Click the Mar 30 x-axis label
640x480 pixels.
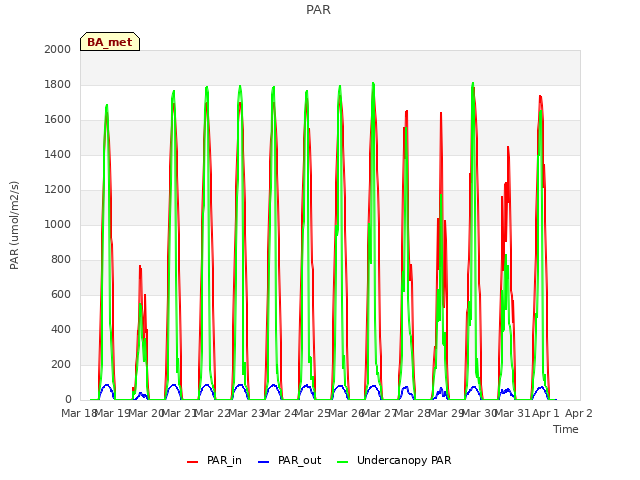coord(479,413)
